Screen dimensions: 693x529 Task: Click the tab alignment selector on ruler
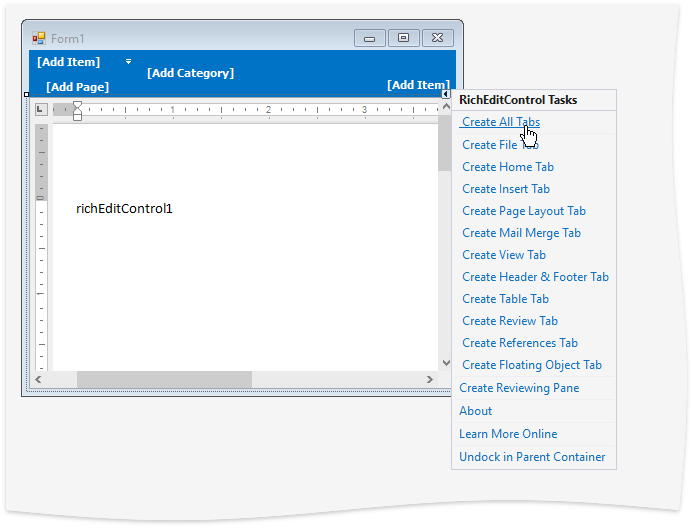pos(41,109)
